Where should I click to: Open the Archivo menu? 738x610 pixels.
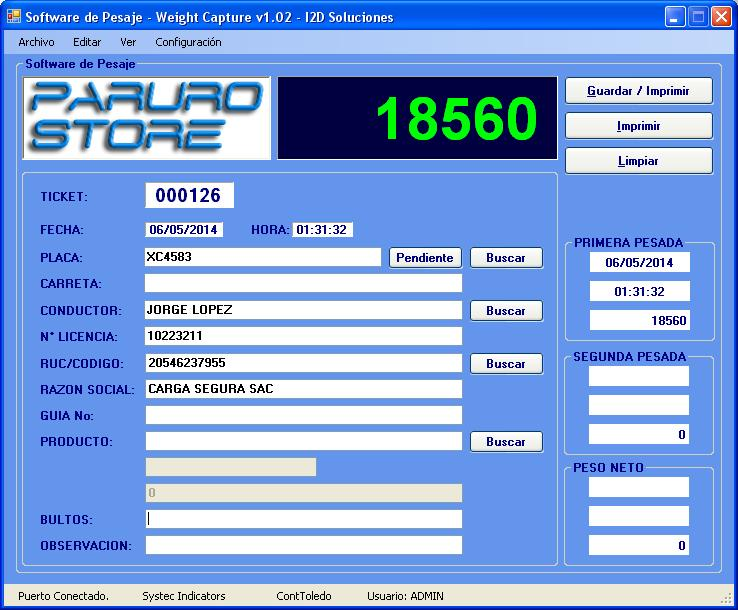36,42
